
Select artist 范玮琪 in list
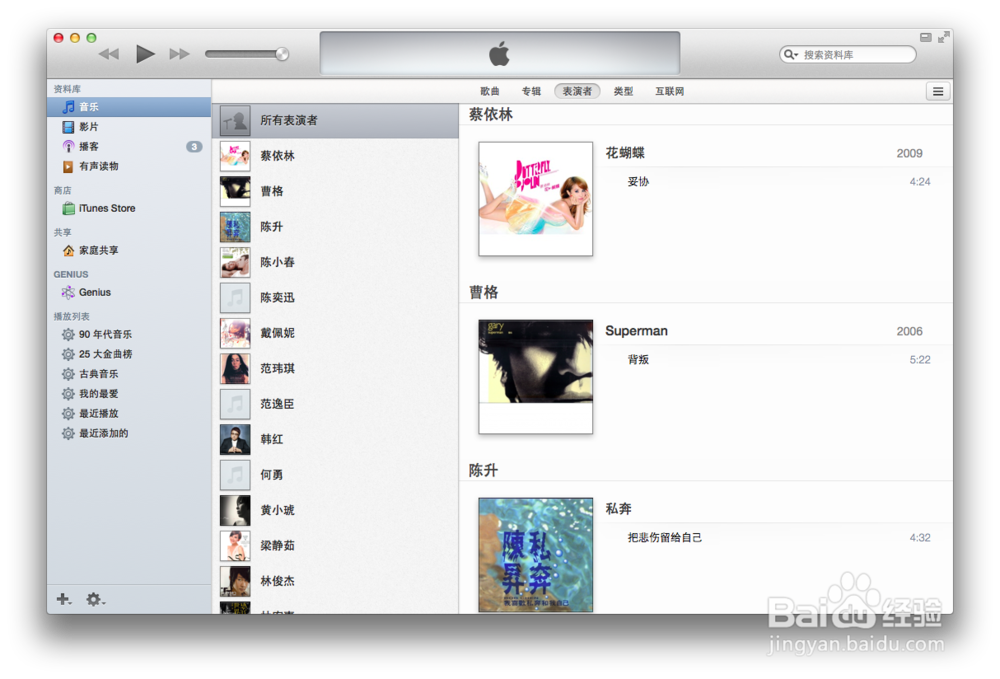[335, 369]
